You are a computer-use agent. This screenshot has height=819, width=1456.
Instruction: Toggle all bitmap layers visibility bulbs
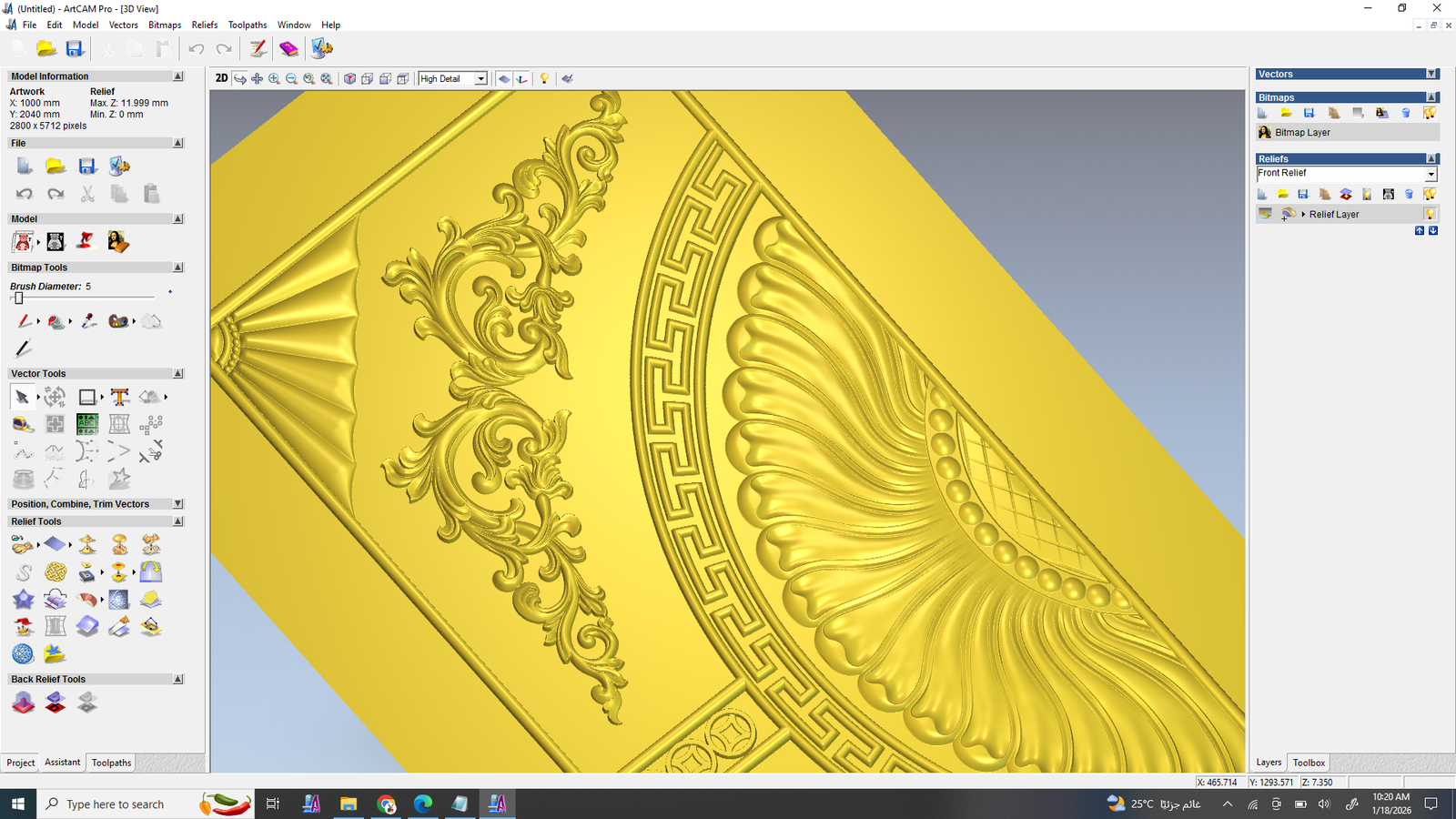coord(1430,113)
